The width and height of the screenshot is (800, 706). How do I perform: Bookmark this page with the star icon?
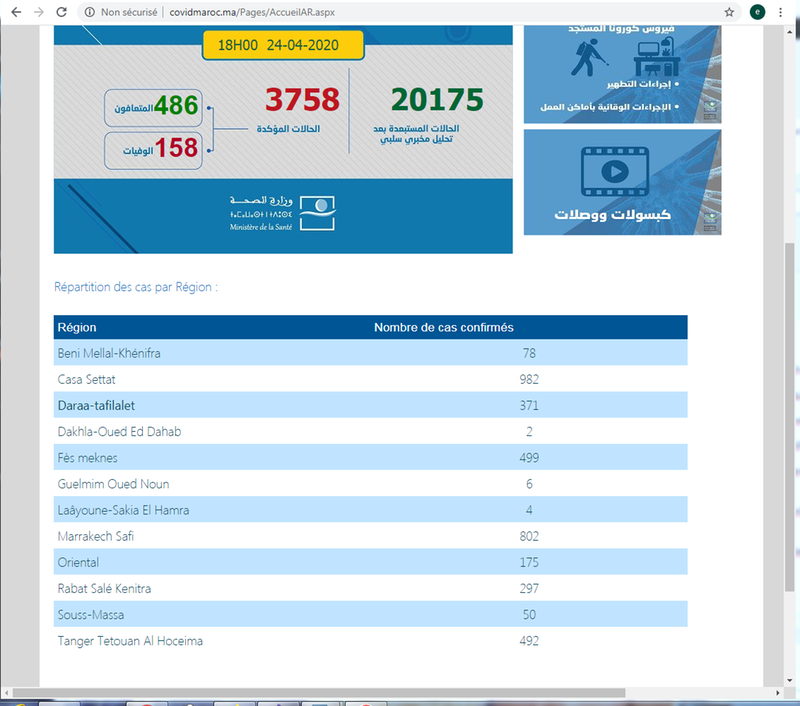point(729,12)
